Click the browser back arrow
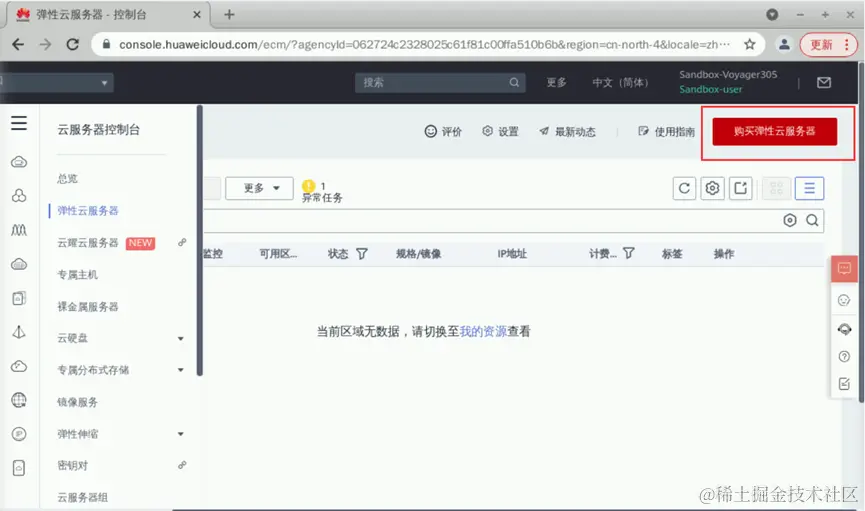The image size is (865, 511). pos(18,45)
